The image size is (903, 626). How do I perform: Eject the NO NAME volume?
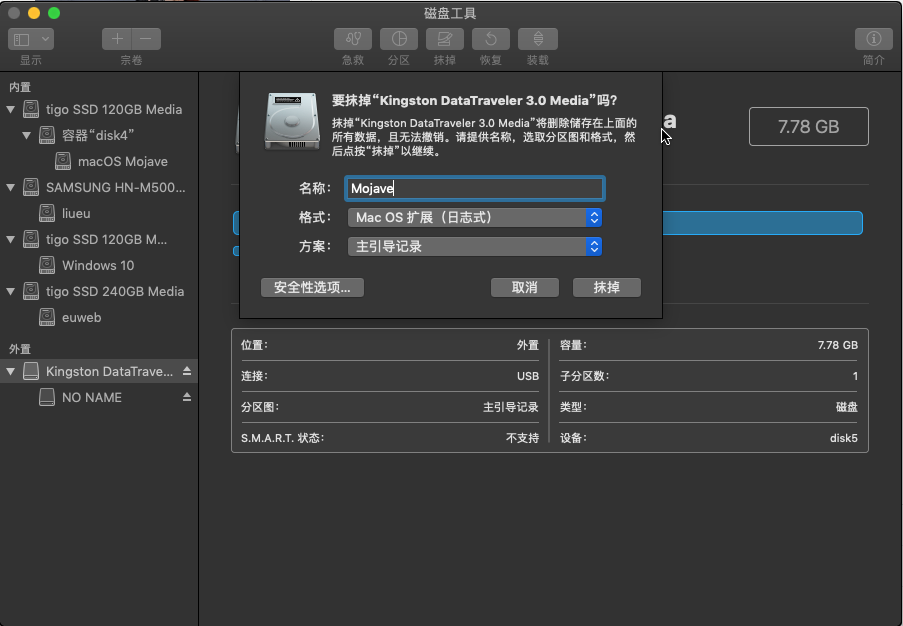point(186,397)
